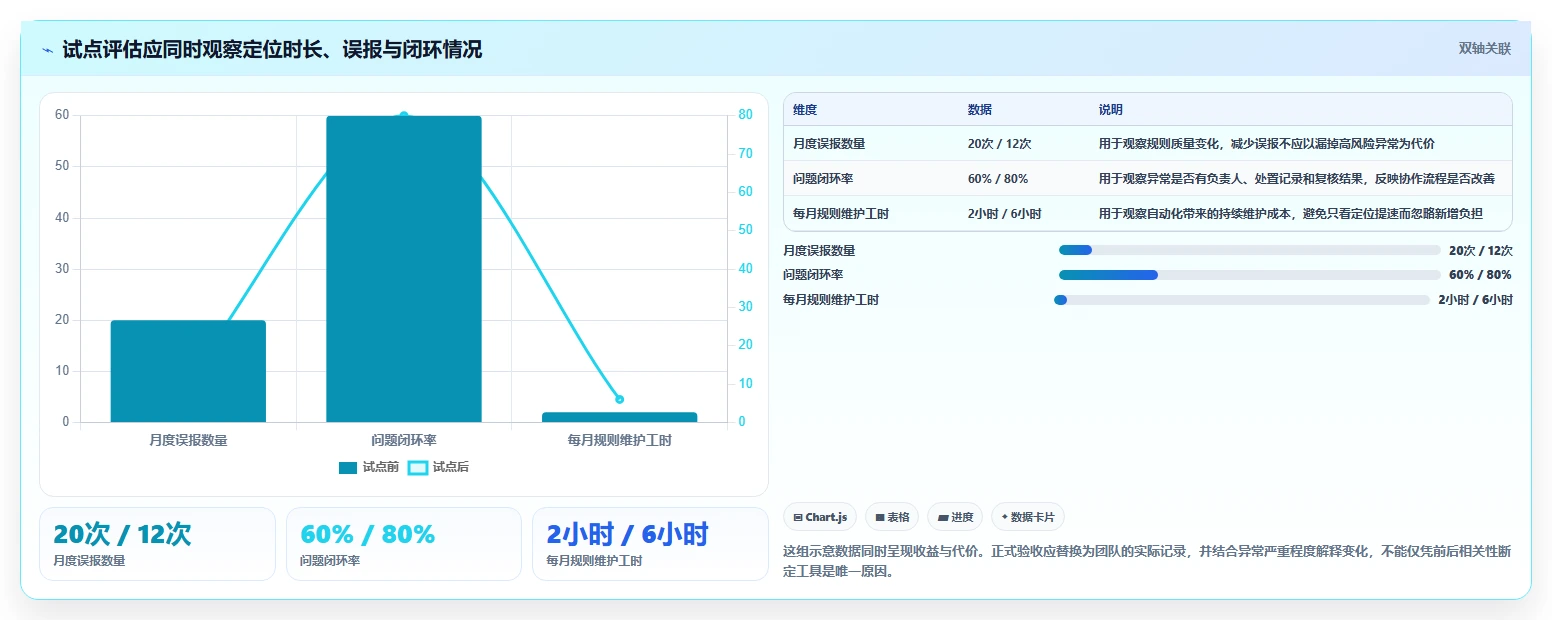Viewport: 1552px width, 620px height.
Task: Select the Chart.js tag chip
Action: pos(820,517)
